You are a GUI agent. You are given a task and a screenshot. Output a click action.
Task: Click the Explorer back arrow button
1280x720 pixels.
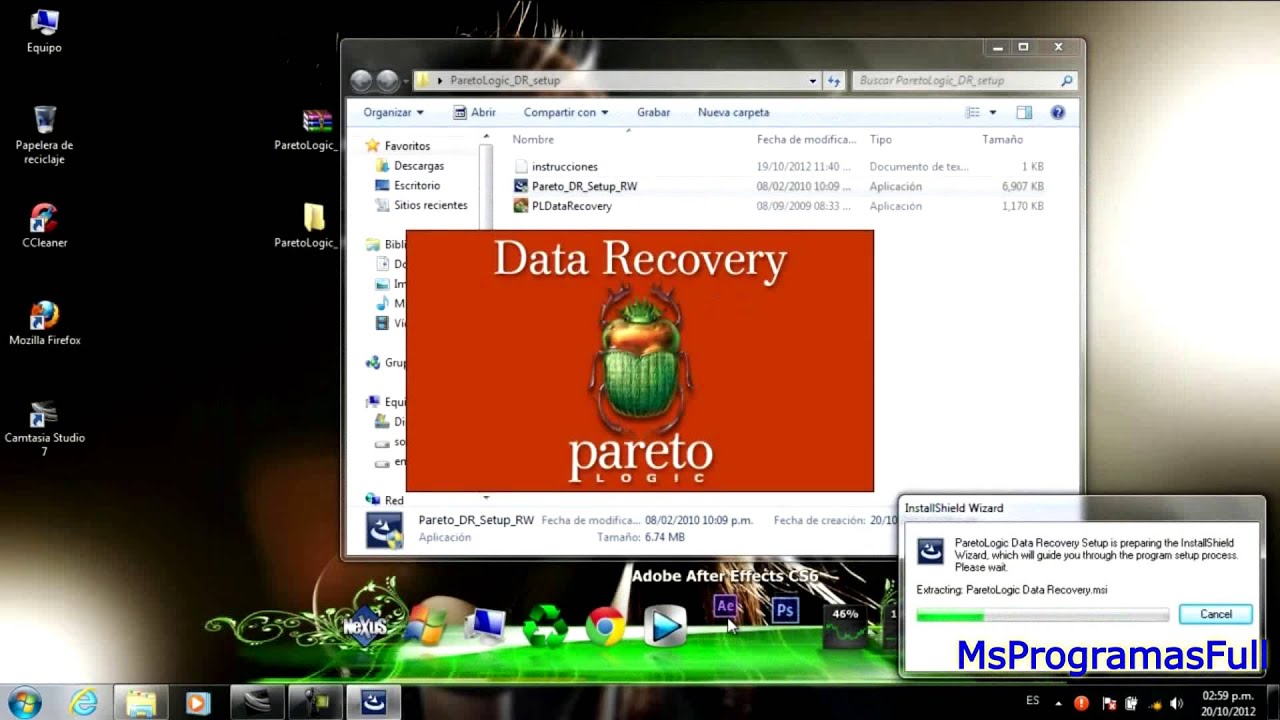pyautogui.click(x=361, y=81)
